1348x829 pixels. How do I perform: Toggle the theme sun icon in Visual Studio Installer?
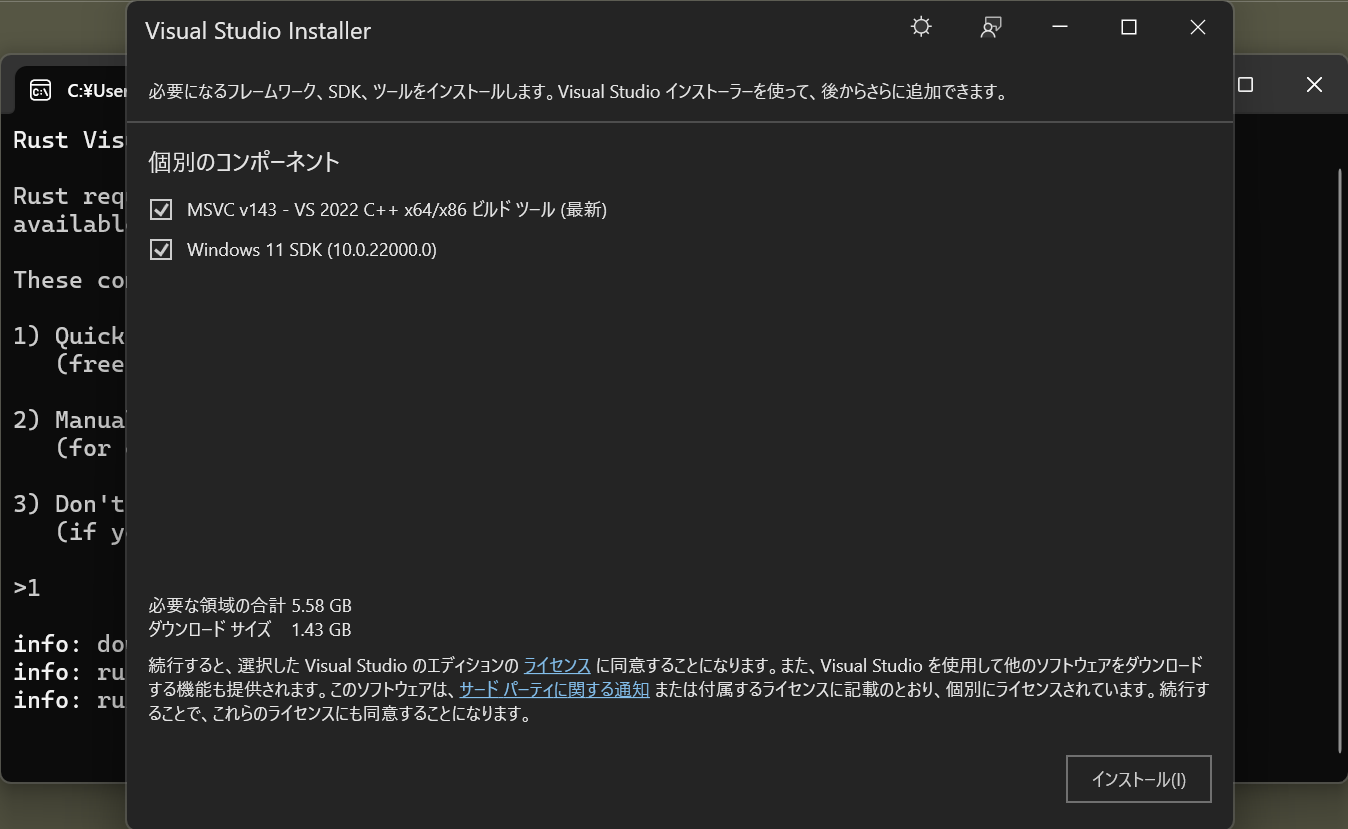click(921, 27)
